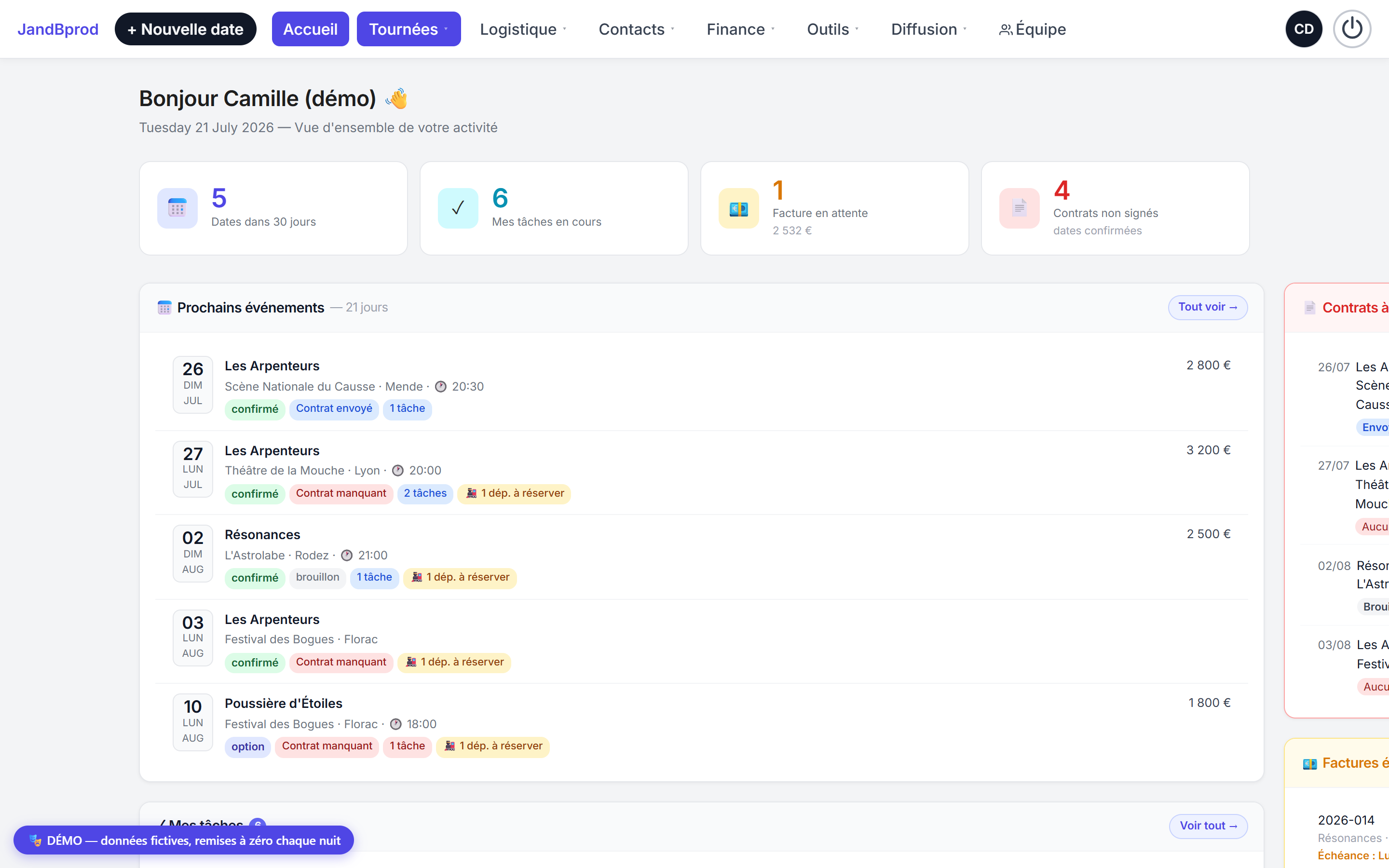Open the Dates dans 30 jours card

tap(273, 208)
